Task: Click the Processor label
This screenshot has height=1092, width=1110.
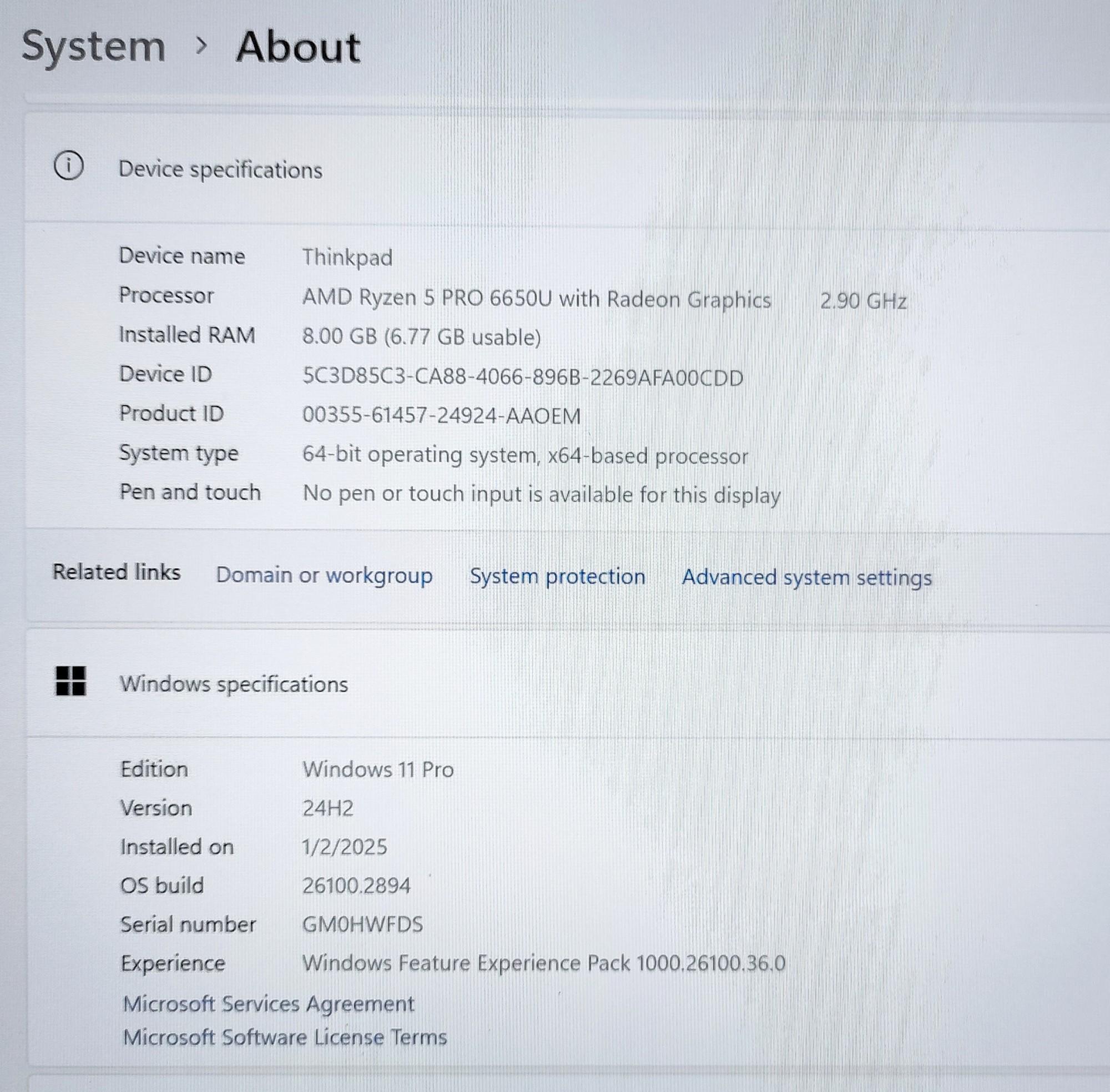Action: click(x=167, y=295)
